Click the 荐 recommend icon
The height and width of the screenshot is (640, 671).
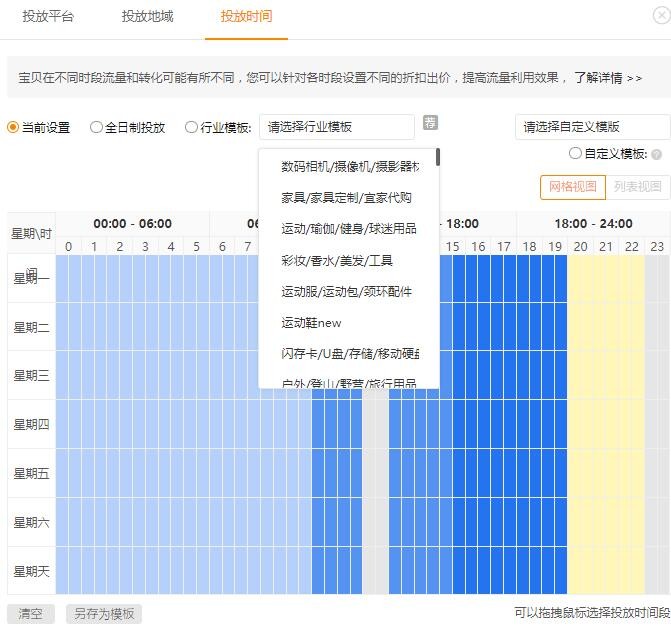(x=430, y=122)
